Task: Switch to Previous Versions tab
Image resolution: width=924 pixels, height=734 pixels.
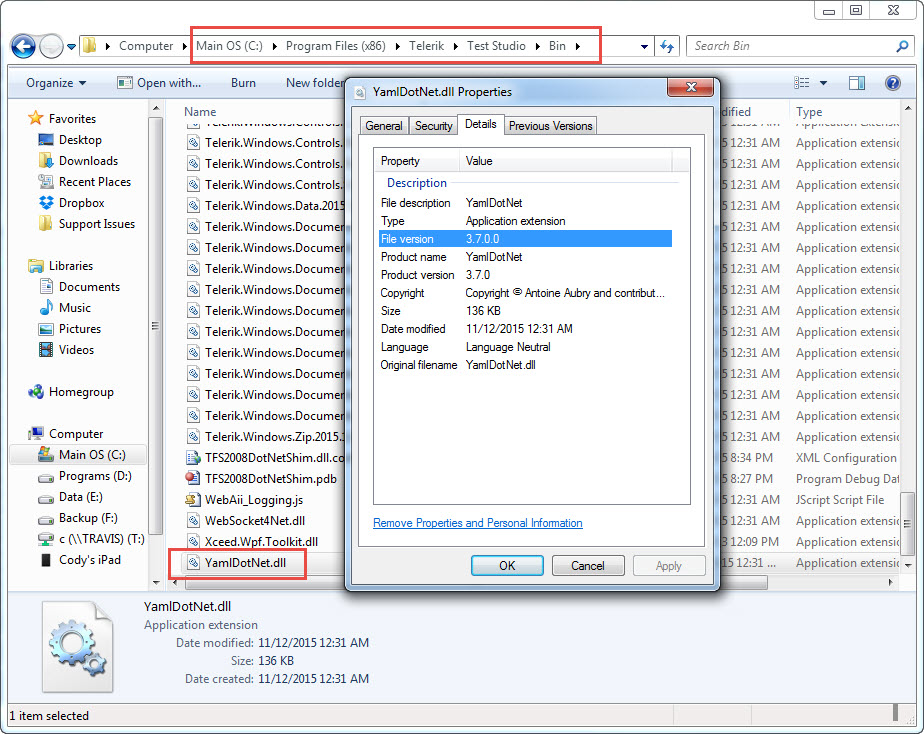Action: pyautogui.click(x=550, y=125)
